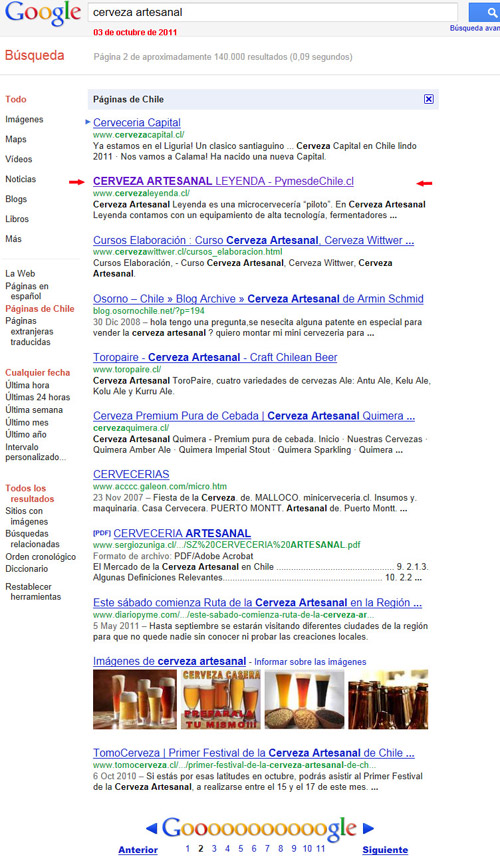Open Ruta de la Cerveza Artesanal result
Image resolution: width=500 pixels, height=861 pixels.
pyautogui.click(x=257, y=602)
